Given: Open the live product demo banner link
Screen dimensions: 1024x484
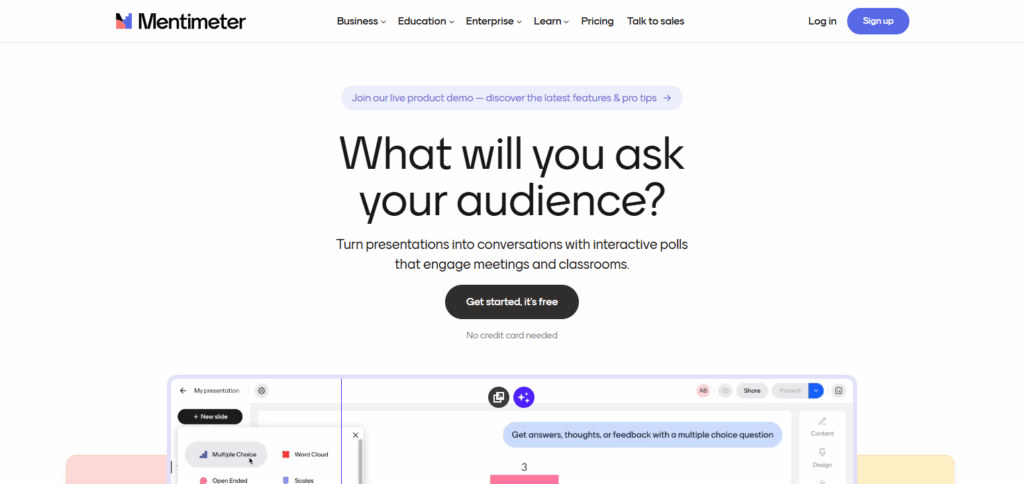Looking at the screenshot, I should coord(511,98).
